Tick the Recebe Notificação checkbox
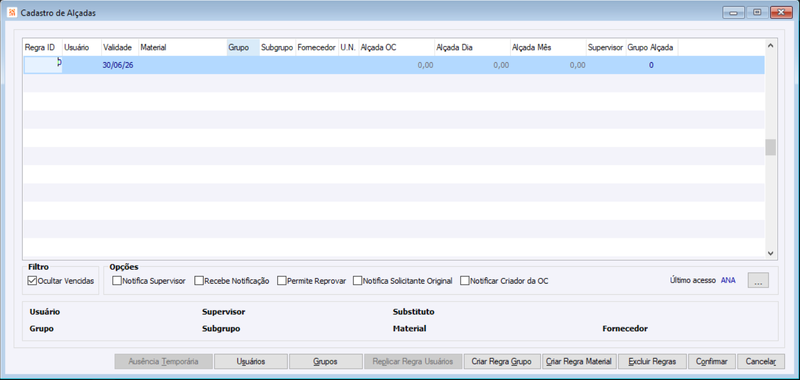The image size is (800, 380). [x=199, y=281]
